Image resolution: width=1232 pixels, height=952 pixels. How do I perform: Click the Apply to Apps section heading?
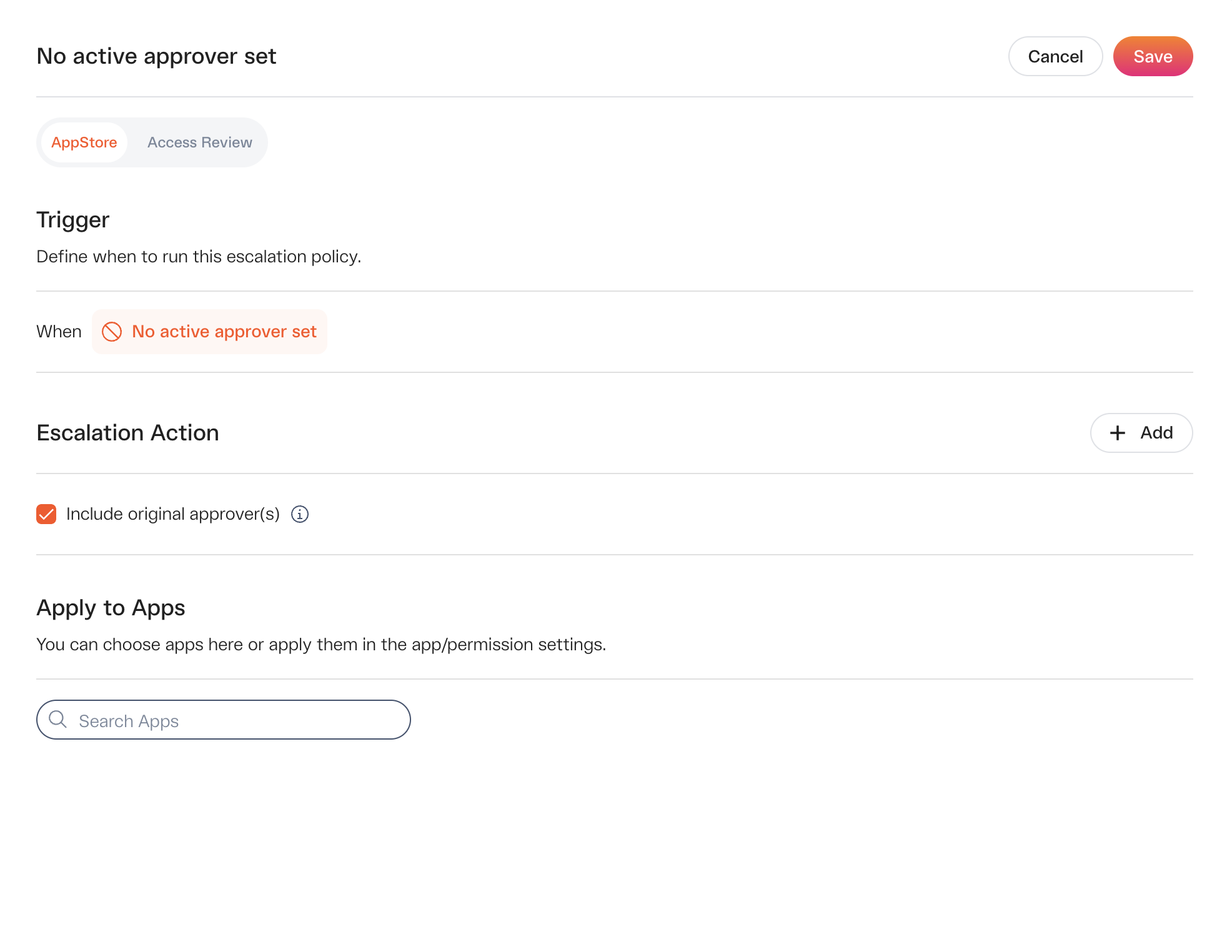click(111, 608)
